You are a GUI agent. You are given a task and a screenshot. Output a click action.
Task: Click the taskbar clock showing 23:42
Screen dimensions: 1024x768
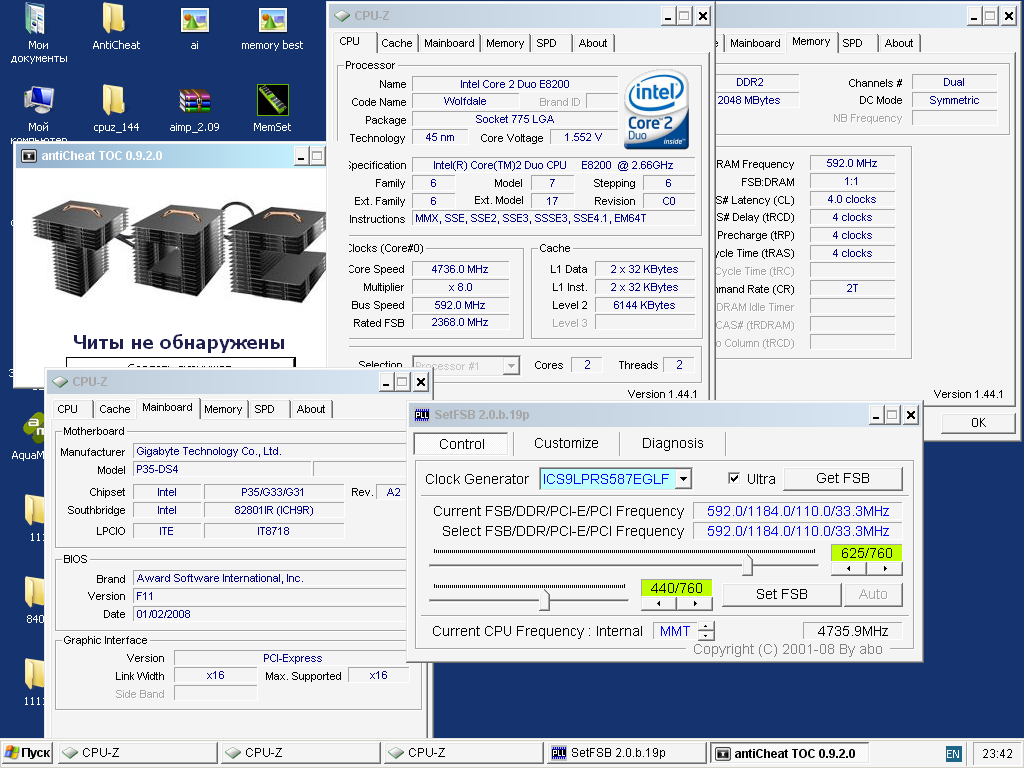tap(997, 754)
